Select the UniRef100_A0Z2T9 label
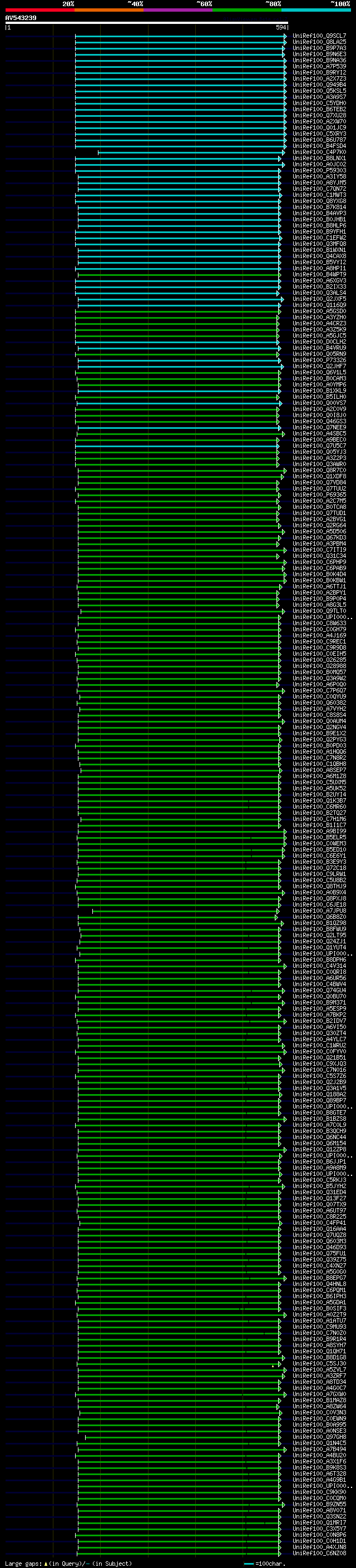Screen dimensions: 356x1568 pos(319,1315)
